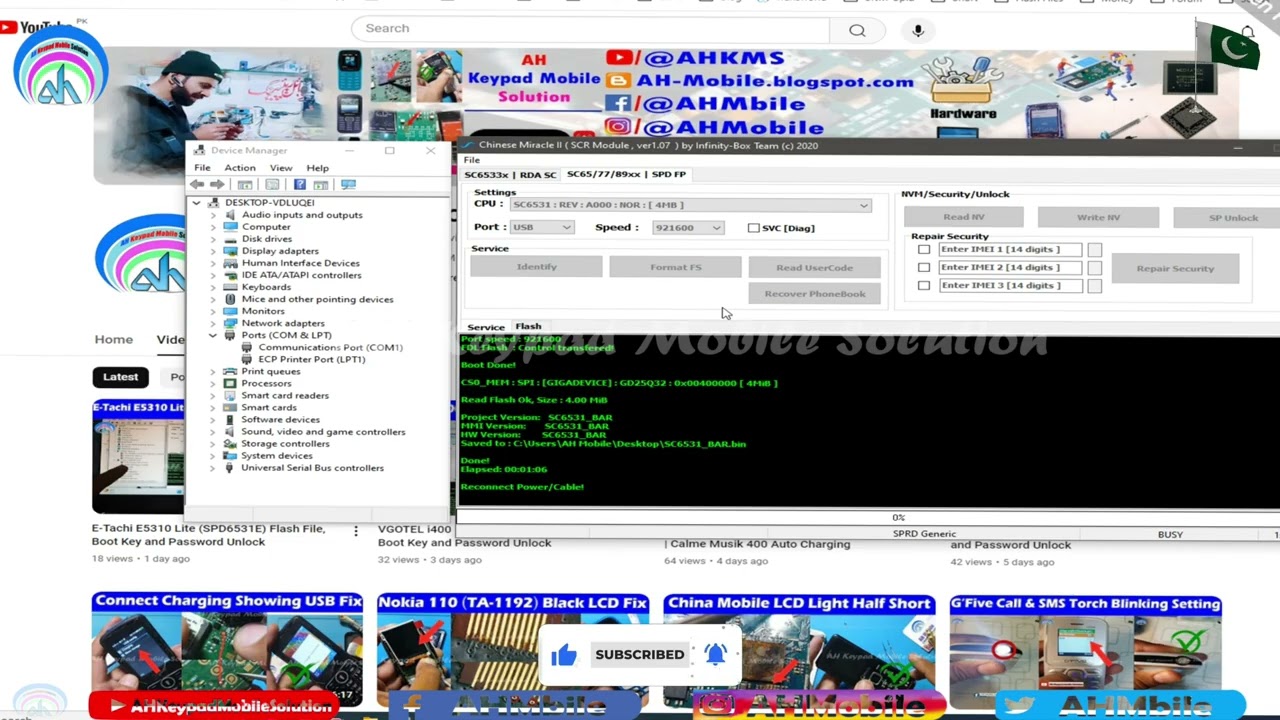Click the blue Help icon in Device Manager toolbar
Viewport: 1280px width, 720px height.
299,185
